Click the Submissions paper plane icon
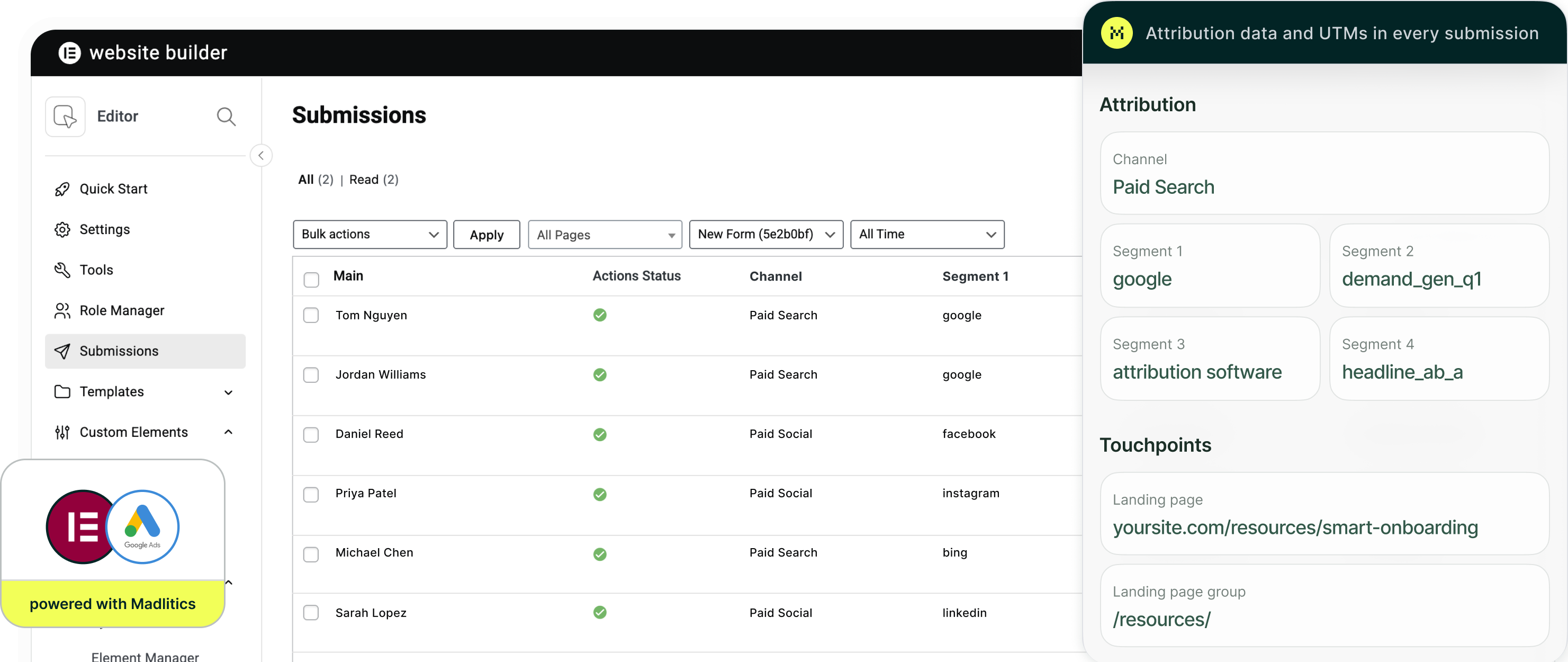Viewport: 1568px width, 662px height. coord(62,352)
